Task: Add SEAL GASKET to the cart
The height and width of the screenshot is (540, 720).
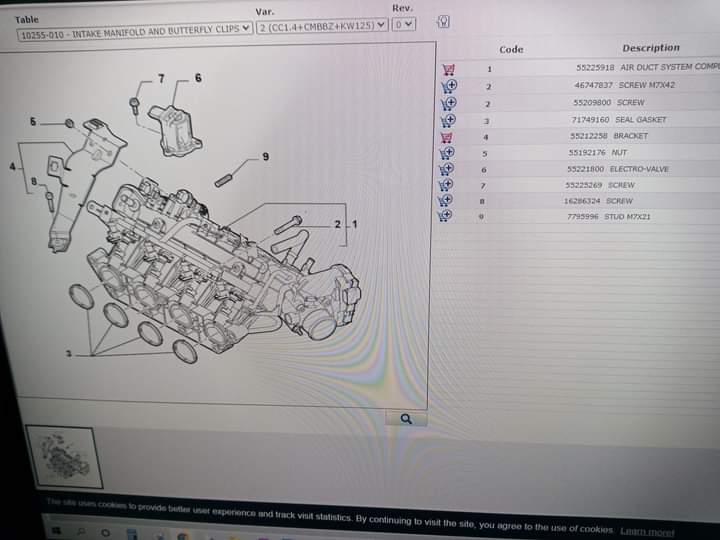Action: (449, 120)
